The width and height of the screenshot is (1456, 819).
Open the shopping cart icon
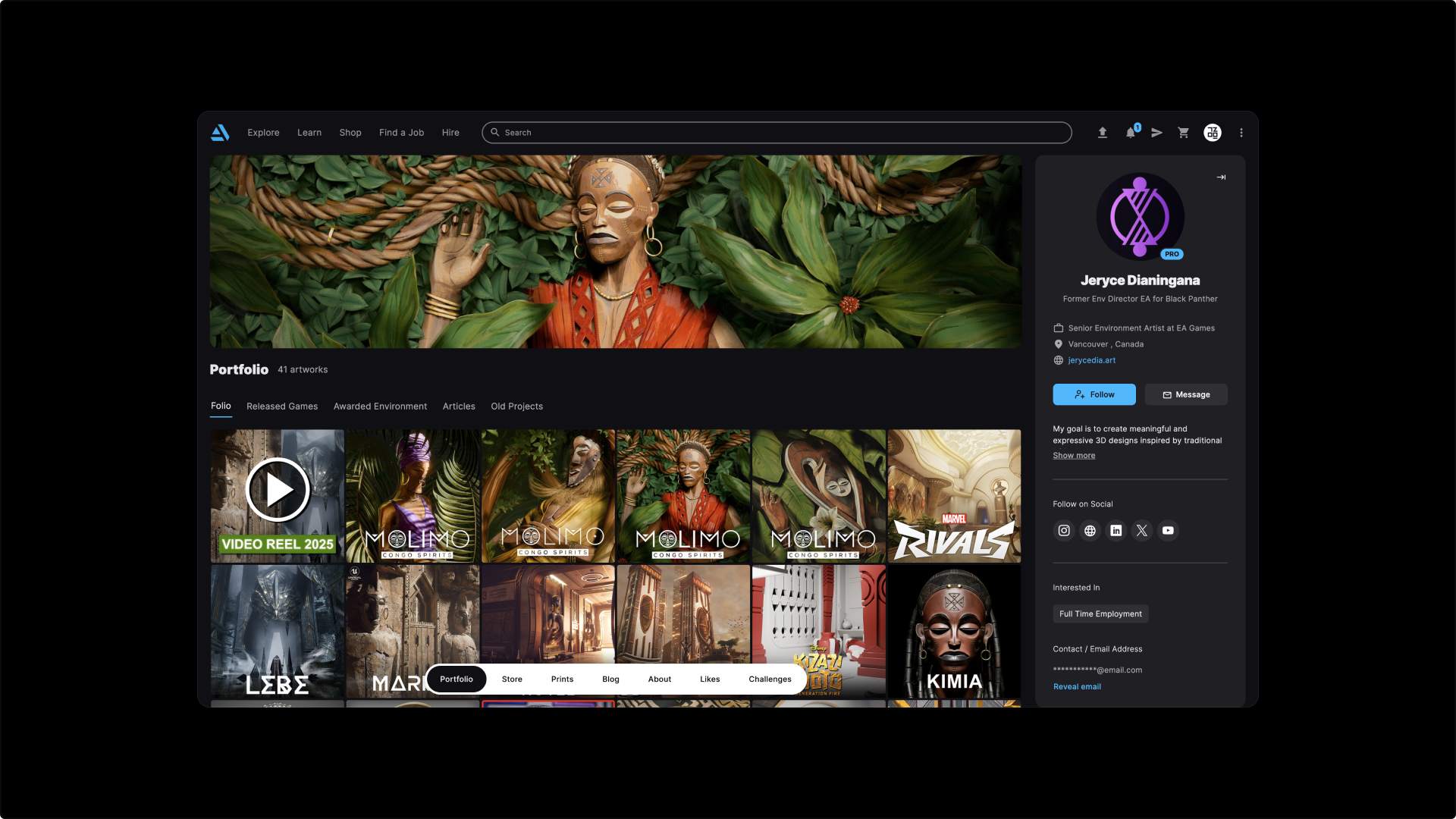(1183, 133)
